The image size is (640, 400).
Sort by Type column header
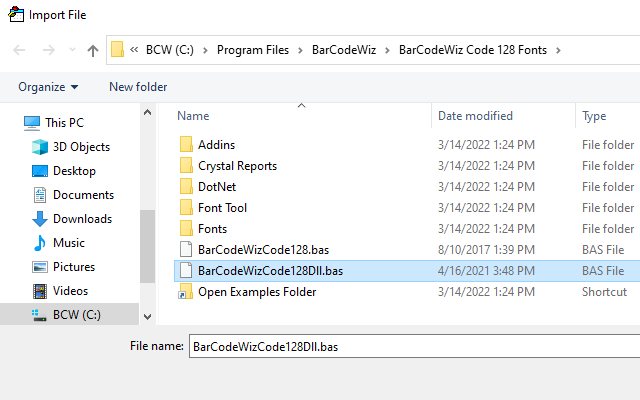point(594,116)
